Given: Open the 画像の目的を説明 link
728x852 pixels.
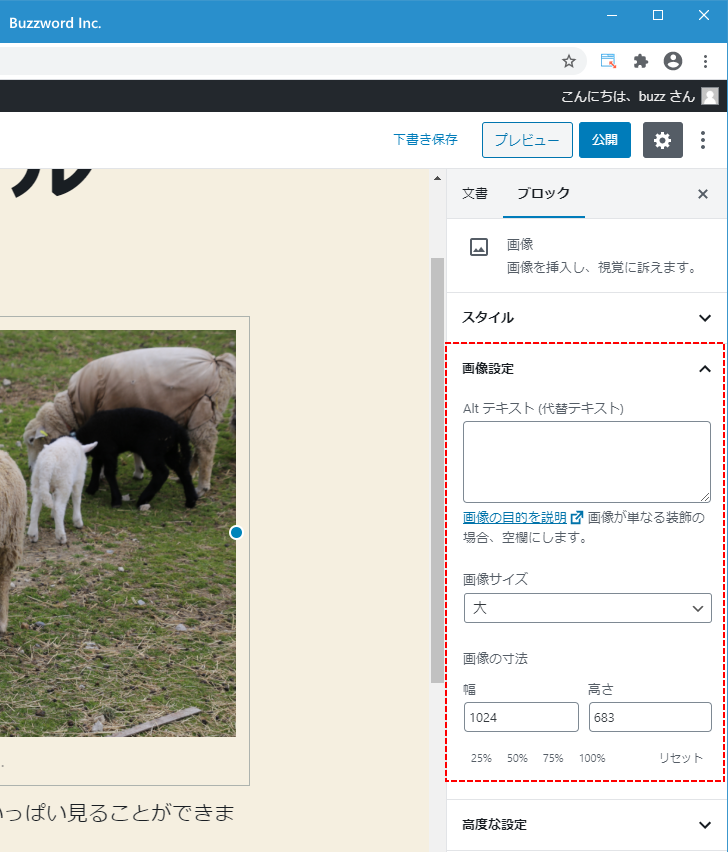Looking at the screenshot, I should click(x=514, y=517).
